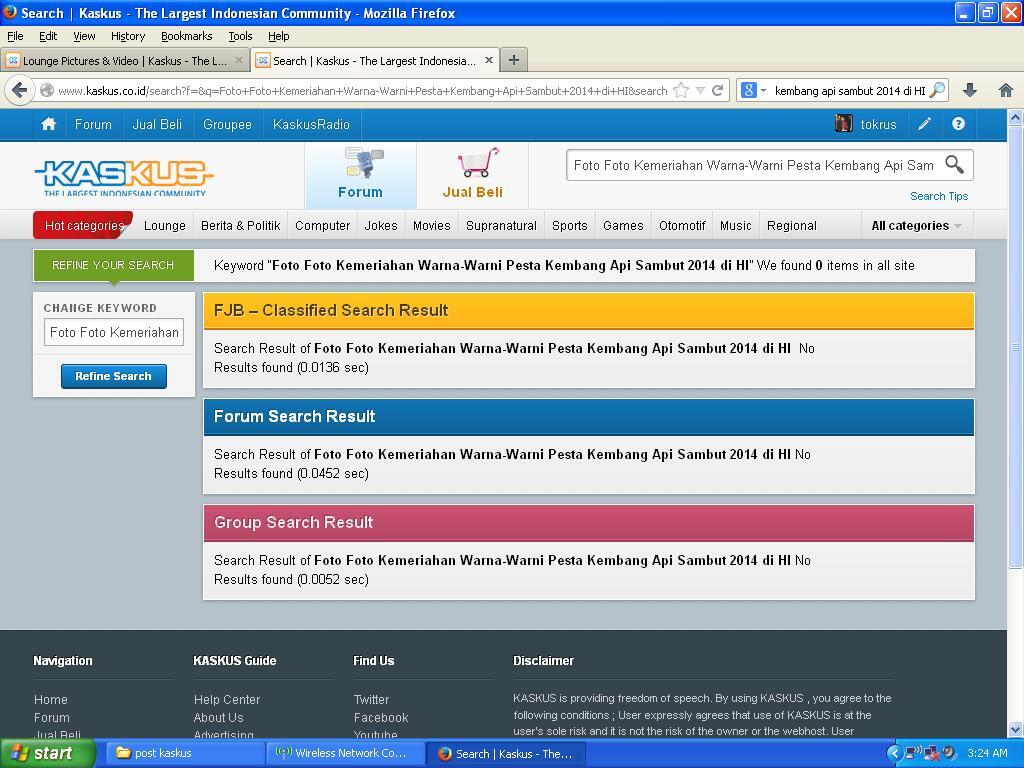1024x768 pixels.
Task: Click the magnifier icon in Kaskus search box
Action: click(x=954, y=165)
